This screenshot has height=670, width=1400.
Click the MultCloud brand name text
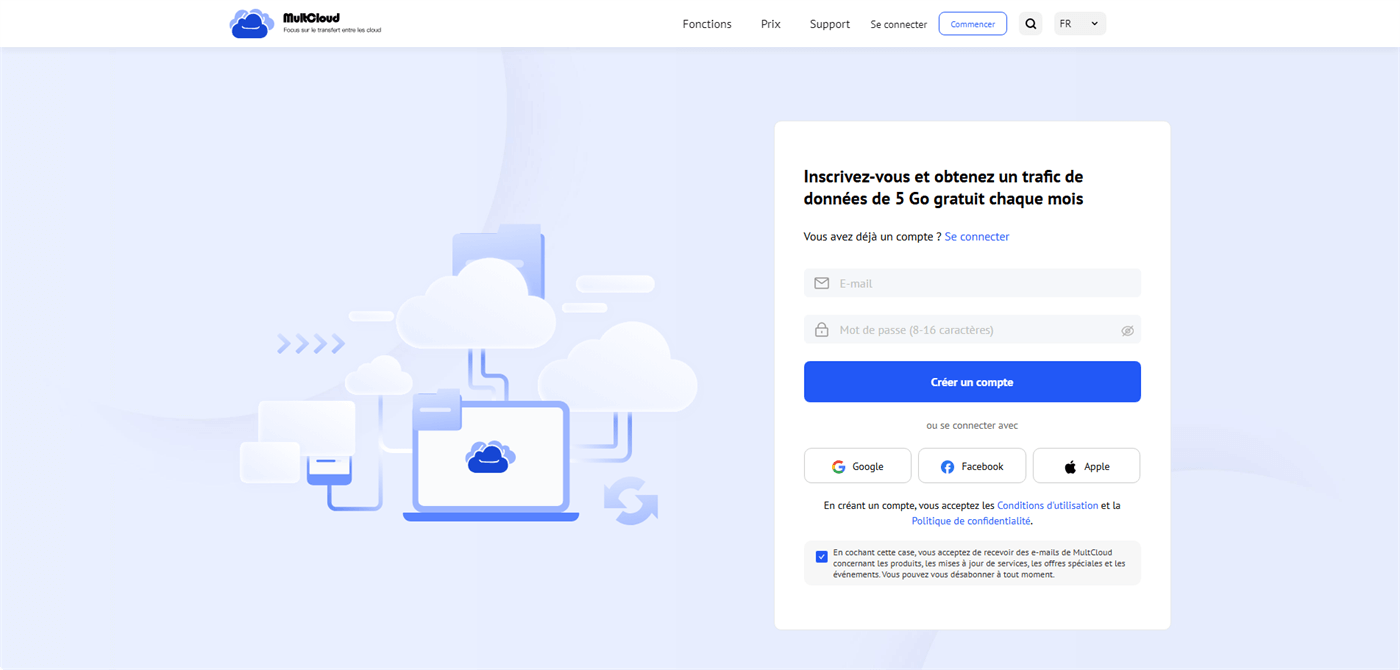(311, 17)
